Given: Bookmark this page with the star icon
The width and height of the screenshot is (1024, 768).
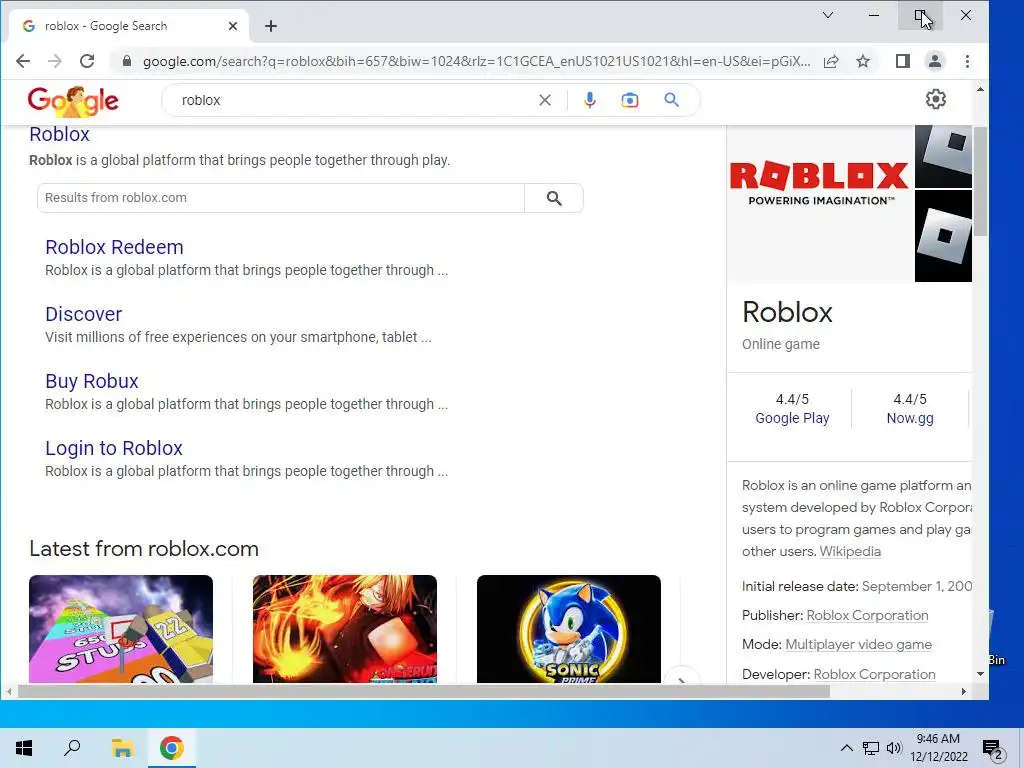Looking at the screenshot, I should pyautogui.click(x=863, y=61).
